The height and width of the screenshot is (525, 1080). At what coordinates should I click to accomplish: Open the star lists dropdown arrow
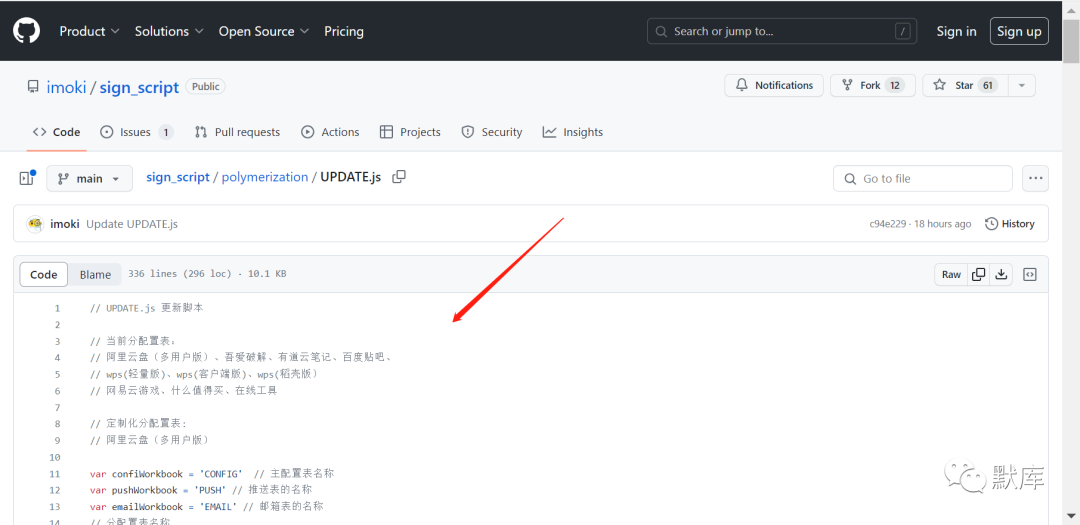1022,85
